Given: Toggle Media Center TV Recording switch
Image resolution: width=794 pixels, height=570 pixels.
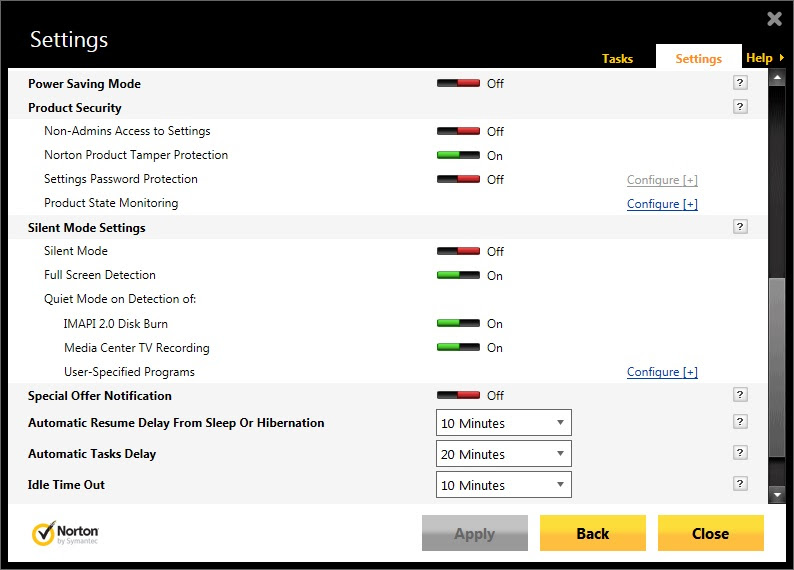Looking at the screenshot, I should pyautogui.click(x=458, y=347).
